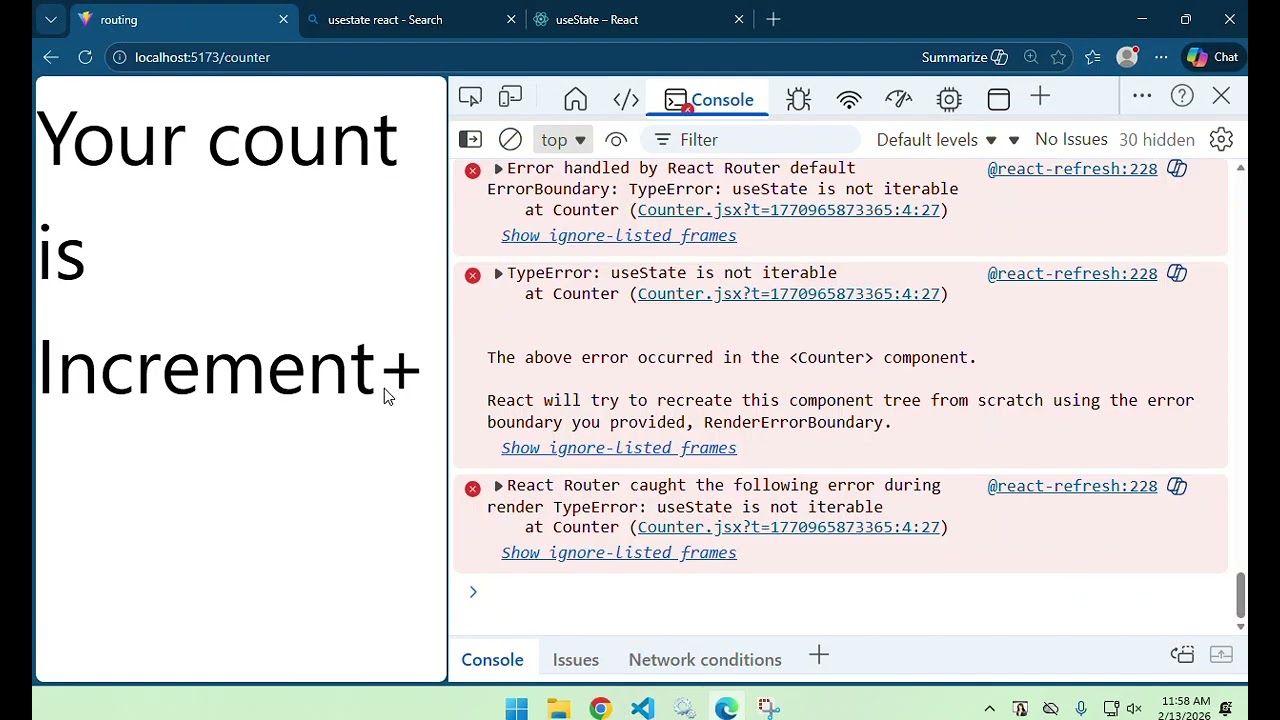The width and height of the screenshot is (1280, 720).
Task: Expand the 'React Router caught the following' message
Action: click(x=498, y=486)
